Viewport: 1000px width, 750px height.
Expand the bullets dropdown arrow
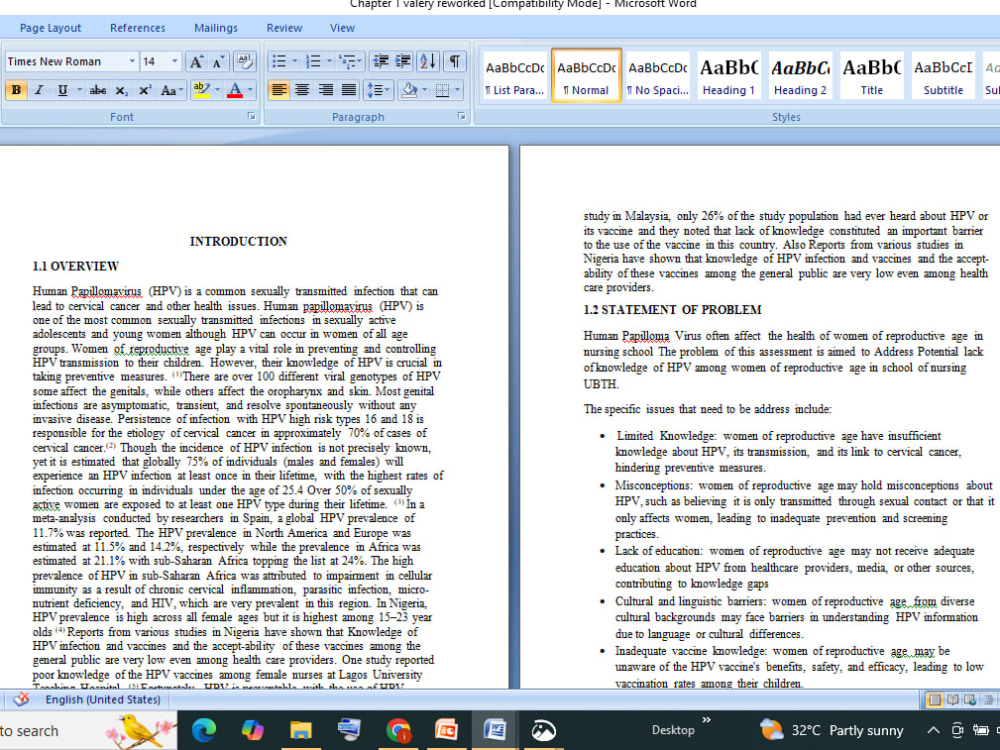point(295,61)
